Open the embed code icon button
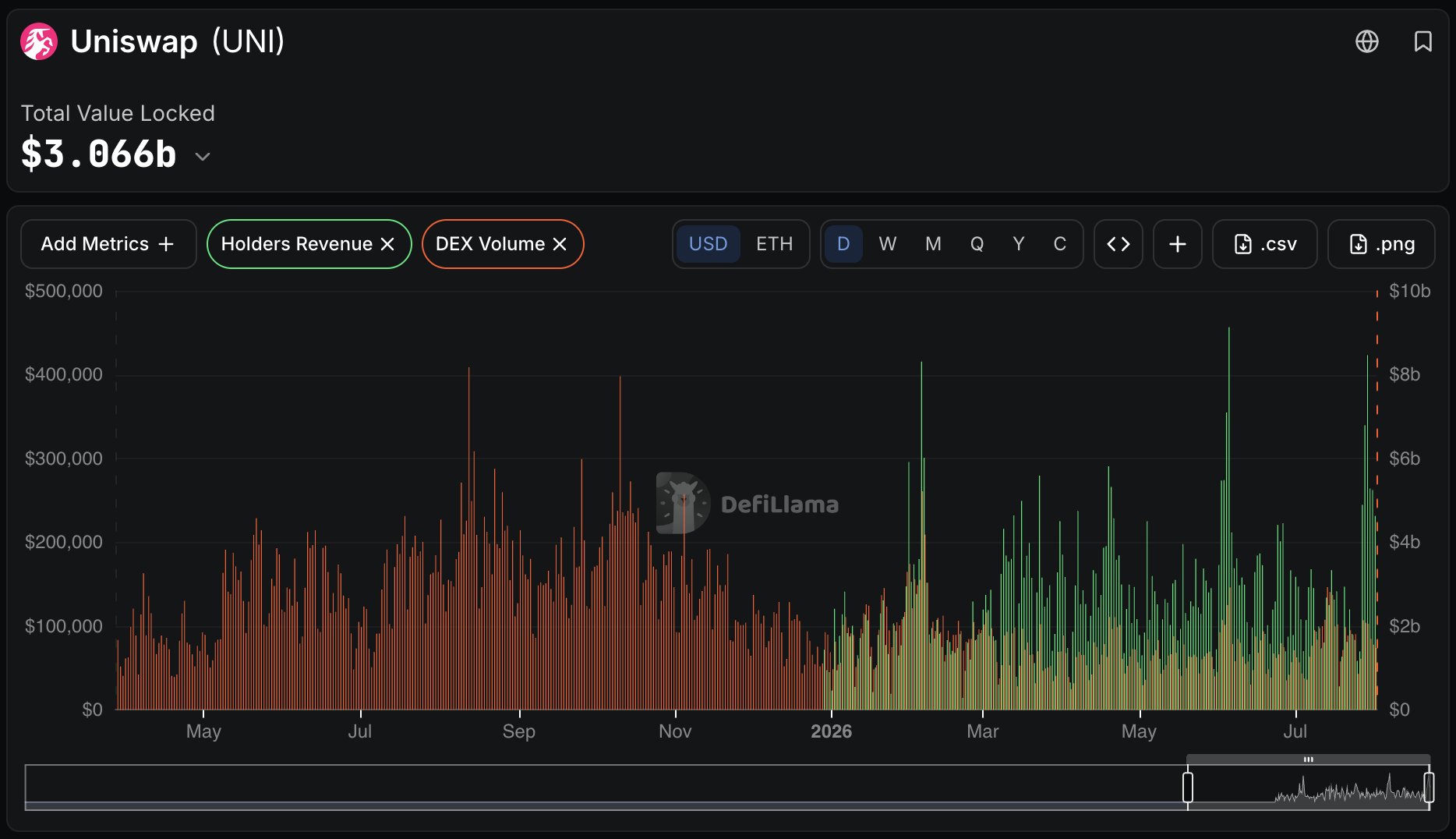 pos(1119,244)
